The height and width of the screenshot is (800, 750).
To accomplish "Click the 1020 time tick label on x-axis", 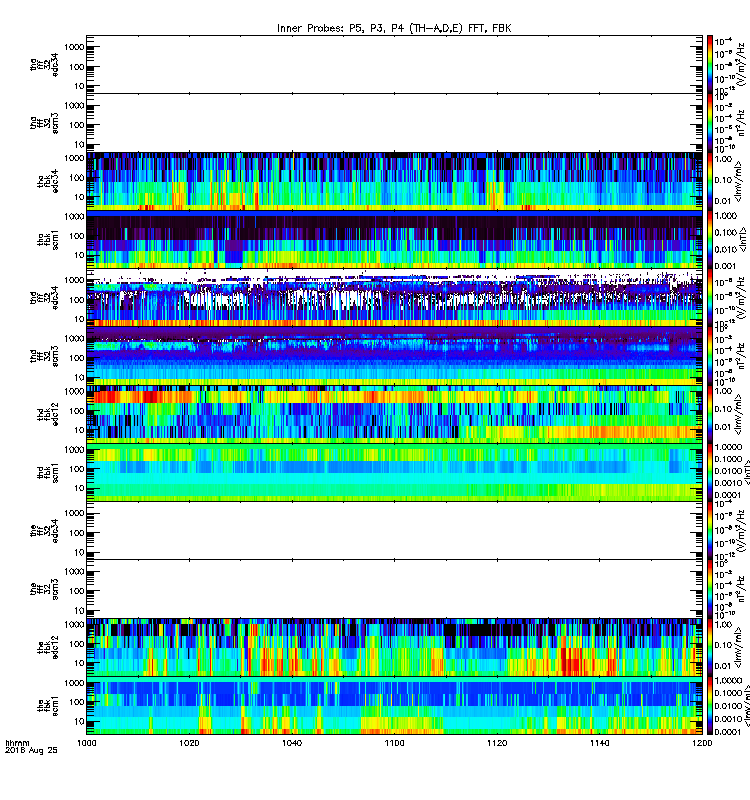I will click(189, 743).
